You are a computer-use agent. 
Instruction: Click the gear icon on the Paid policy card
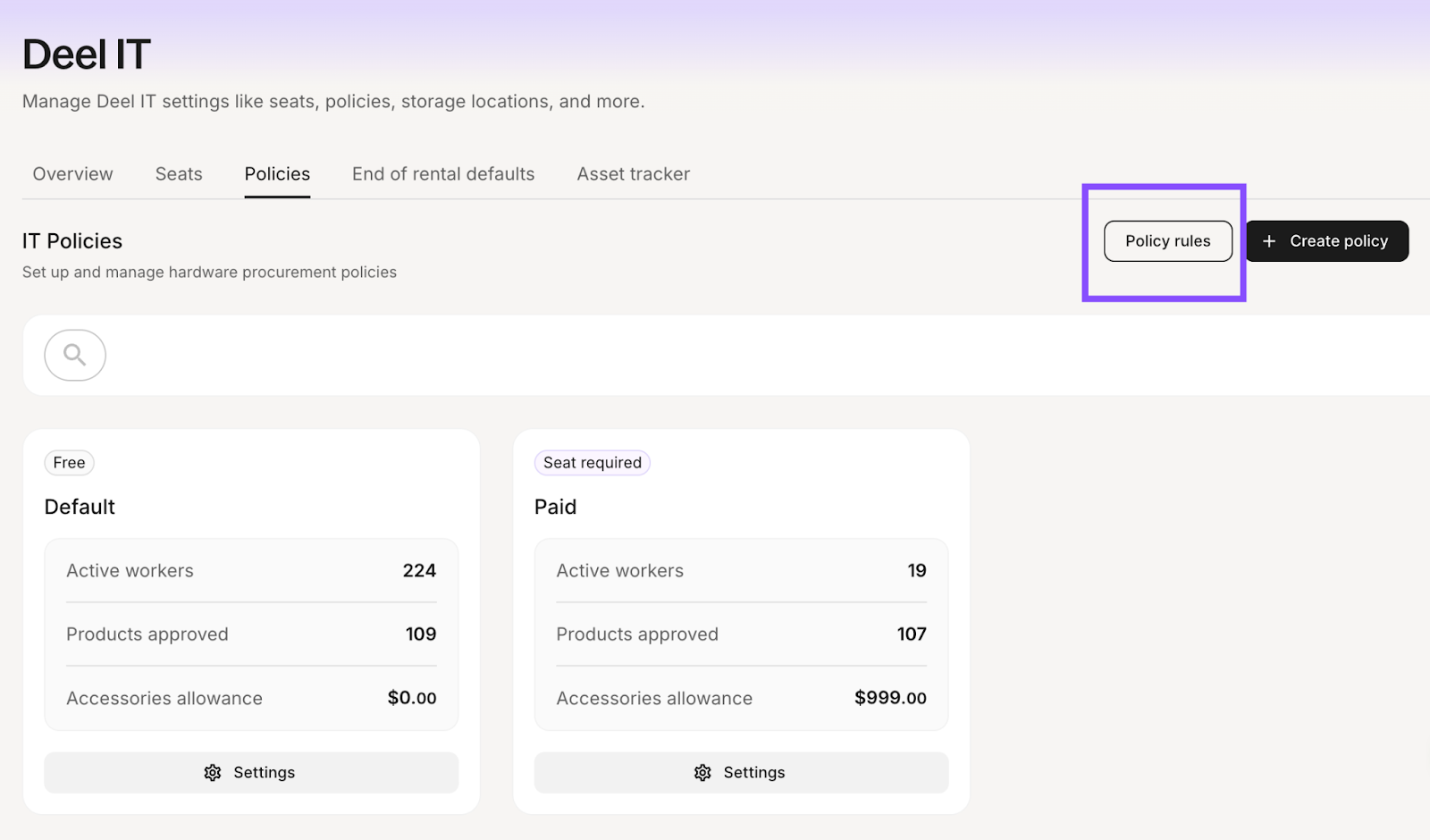pyautogui.click(x=702, y=773)
